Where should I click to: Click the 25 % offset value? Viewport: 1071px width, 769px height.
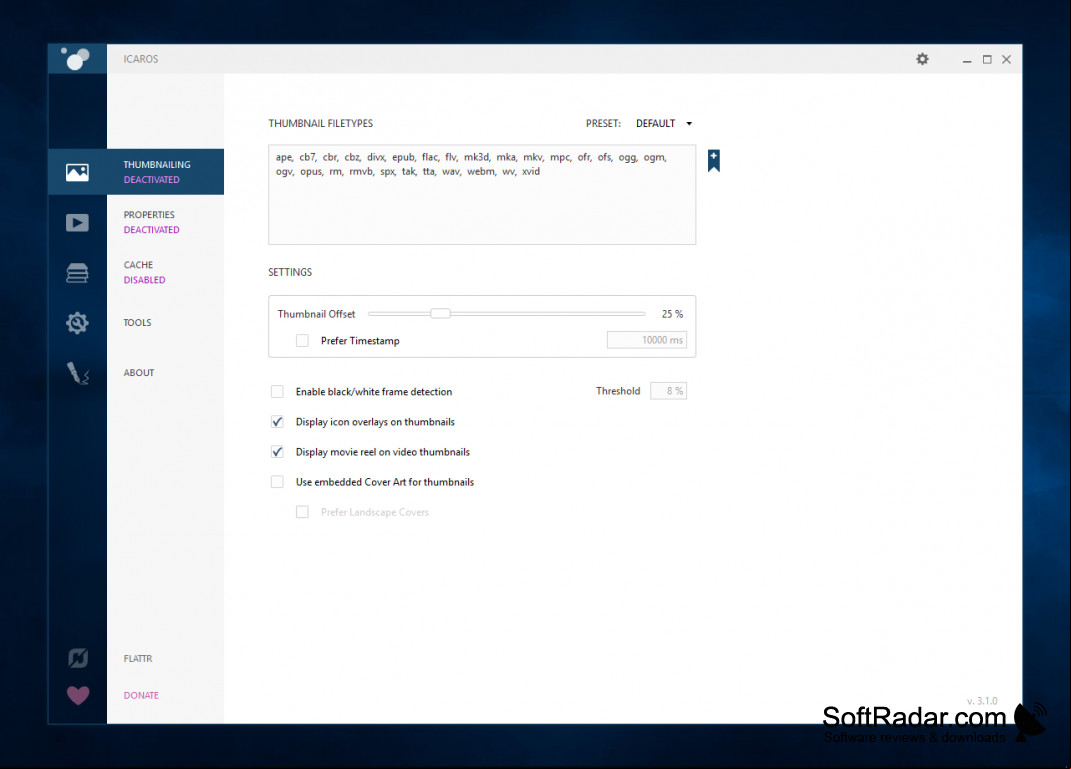tap(672, 314)
